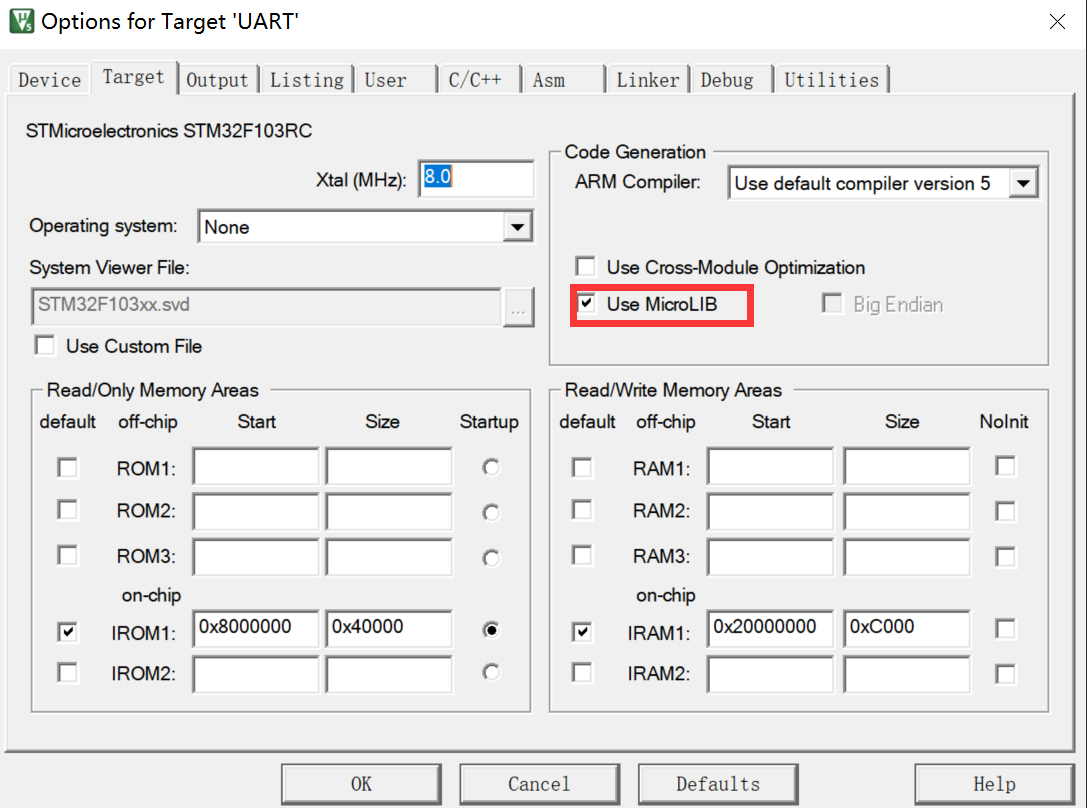
Task: Click the ROM1 Size field
Action: (389, 466)
